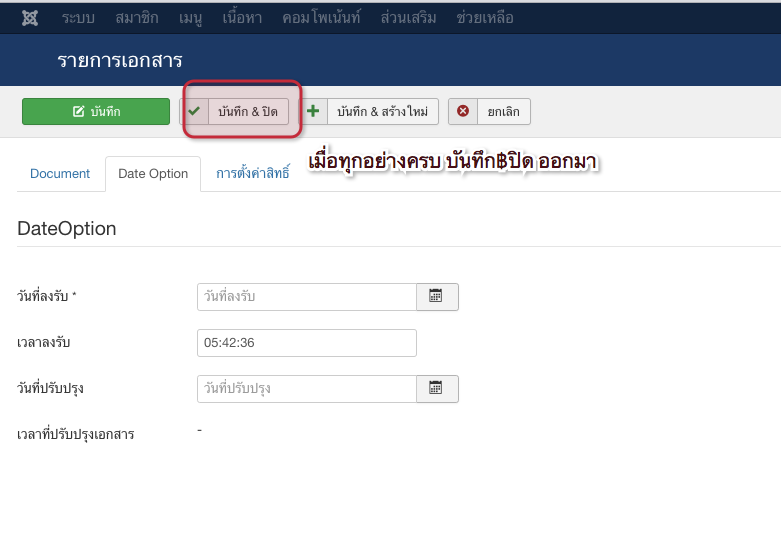Click green checkmark icon on บันทึก & ปิด
Screen dimensions: 781x544
(x=194, y=111)
